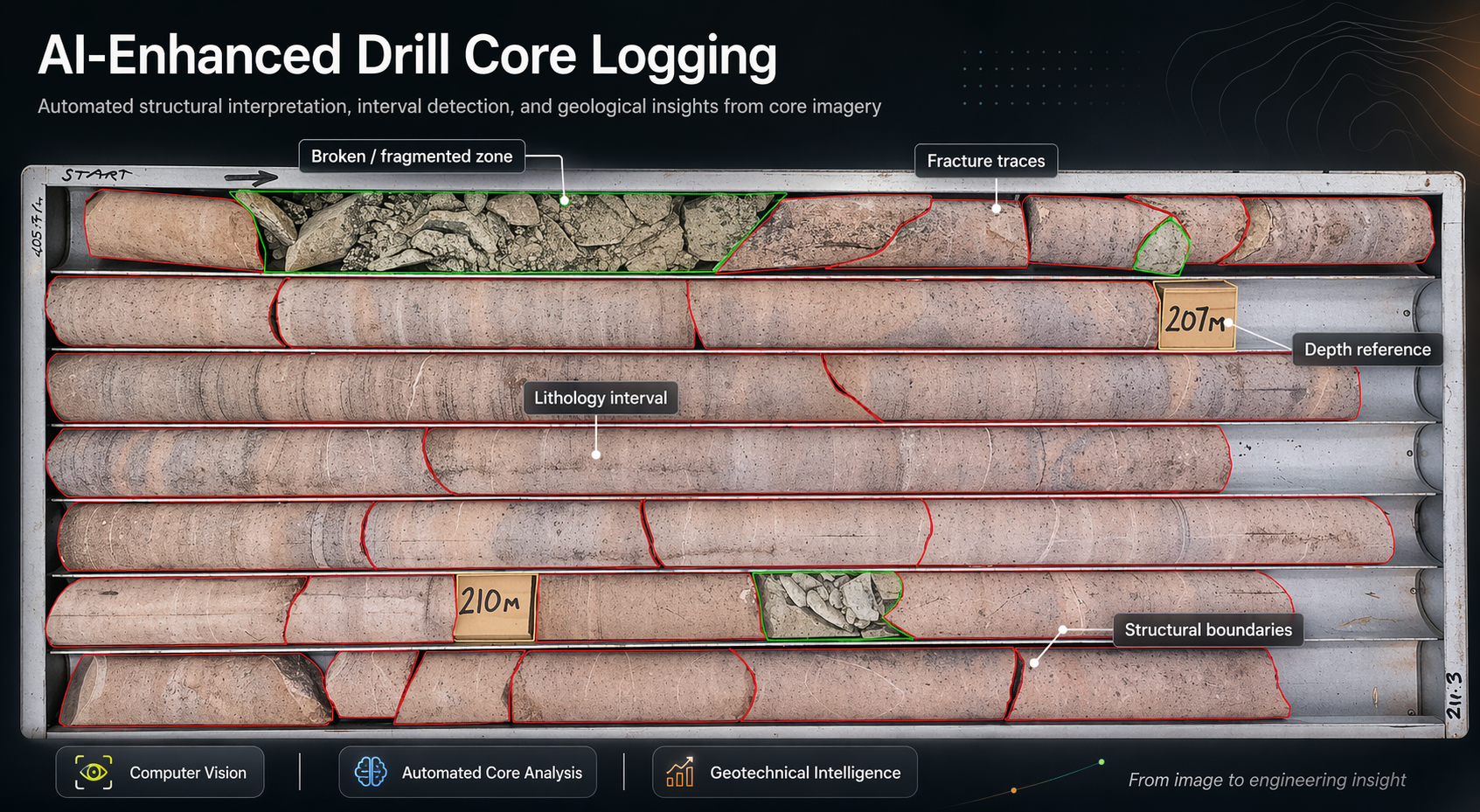This screenshot has height=812, width=1480.
Task: Click the large green-outlined fragmented zone in top row
Action: click(x=507, y=233)
